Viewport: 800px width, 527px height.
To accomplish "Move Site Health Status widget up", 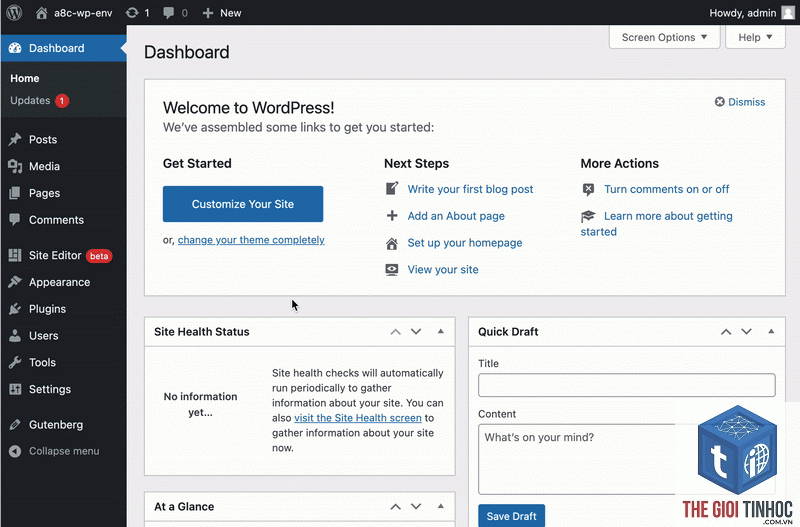I will pos(395,332).
